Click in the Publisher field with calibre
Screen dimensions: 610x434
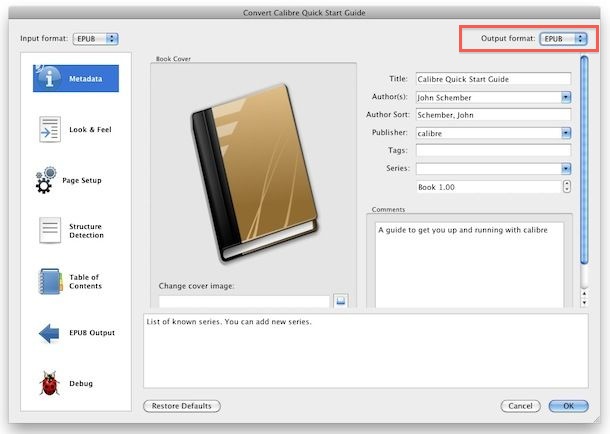[488, 133]
